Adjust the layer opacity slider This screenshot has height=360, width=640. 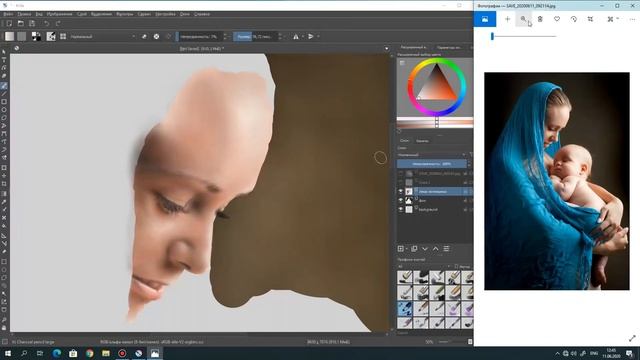[432, 164]
